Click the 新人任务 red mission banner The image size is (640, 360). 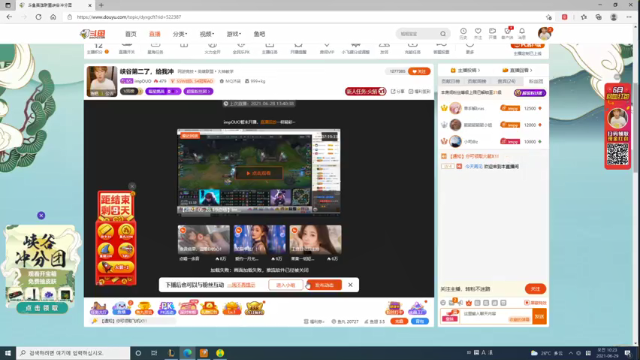(x=365, y=91)
